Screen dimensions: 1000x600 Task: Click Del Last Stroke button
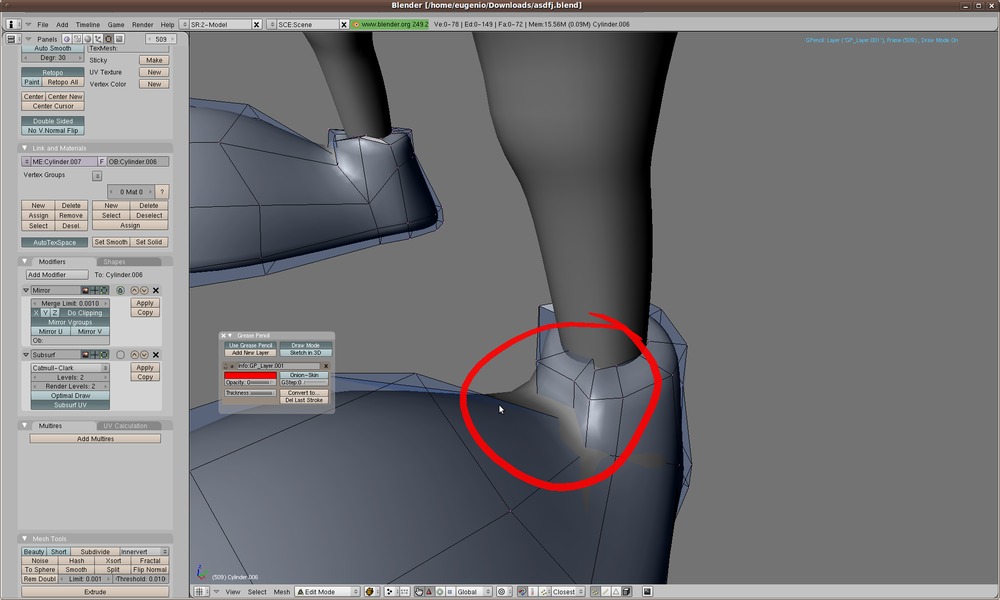click(304, 400)
